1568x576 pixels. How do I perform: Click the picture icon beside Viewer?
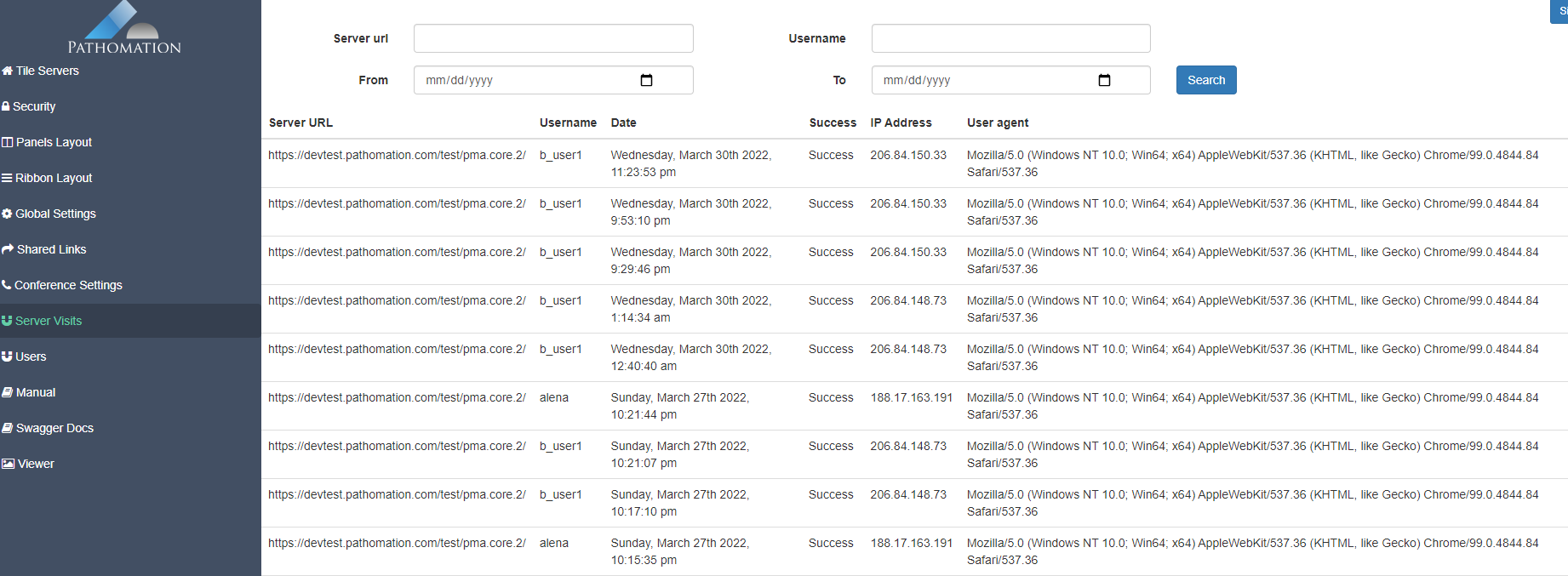tap(8, 464)
